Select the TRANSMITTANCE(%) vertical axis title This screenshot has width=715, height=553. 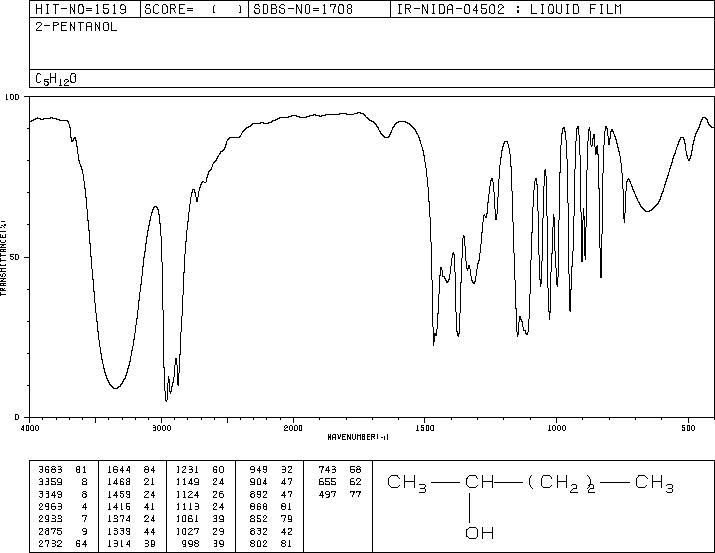coord(3,257)
